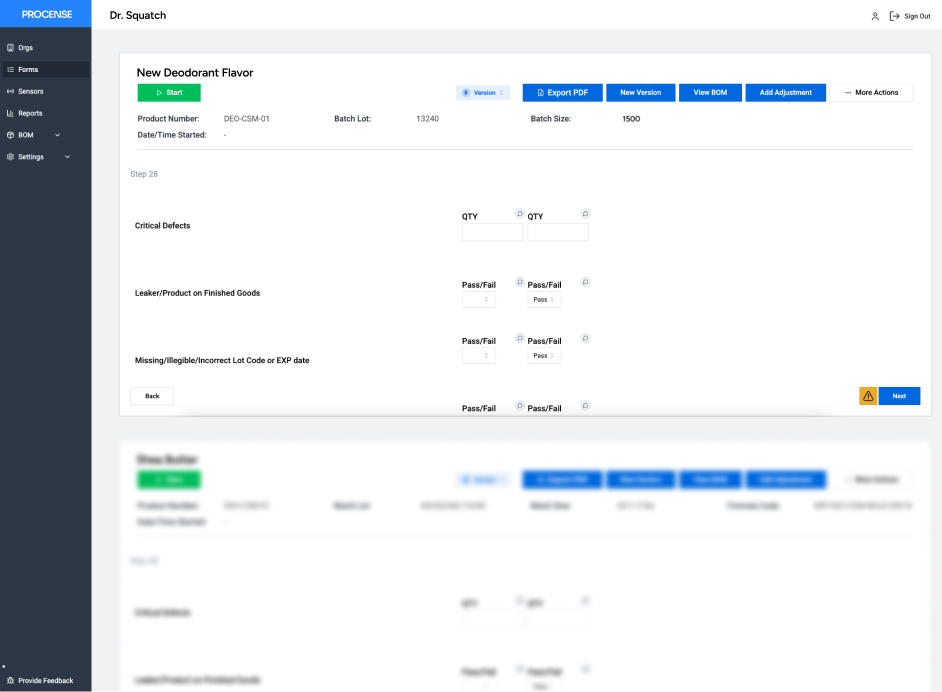
Task: Open comment icon for first Lot Code Pass/Fail
Action: [x=520, y=338]
